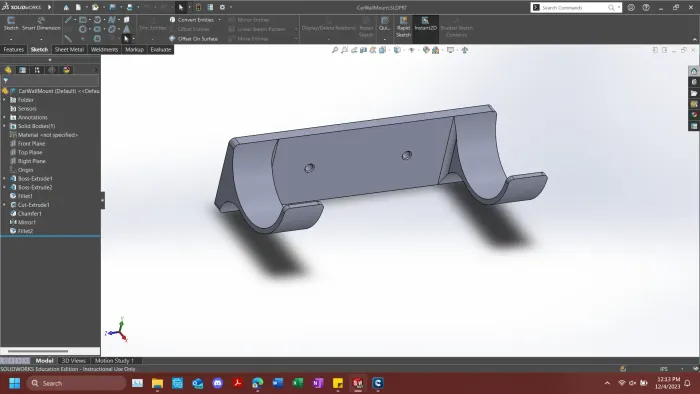Viewport: 700px width, 394px height.
Task: Expand the Folder tree node
Action: point(4,100)
